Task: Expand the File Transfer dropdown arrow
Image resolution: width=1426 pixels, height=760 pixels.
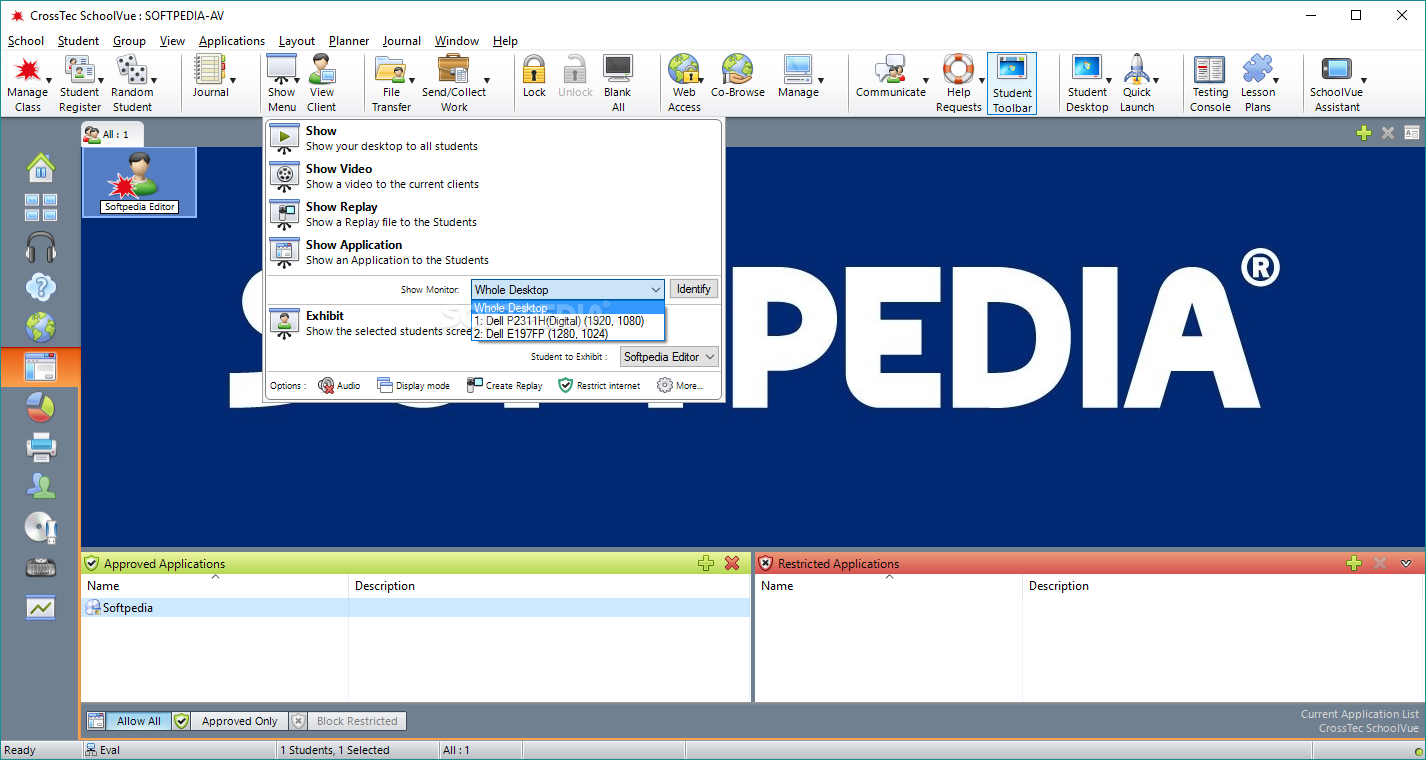Action: click(x=411, y=81)
